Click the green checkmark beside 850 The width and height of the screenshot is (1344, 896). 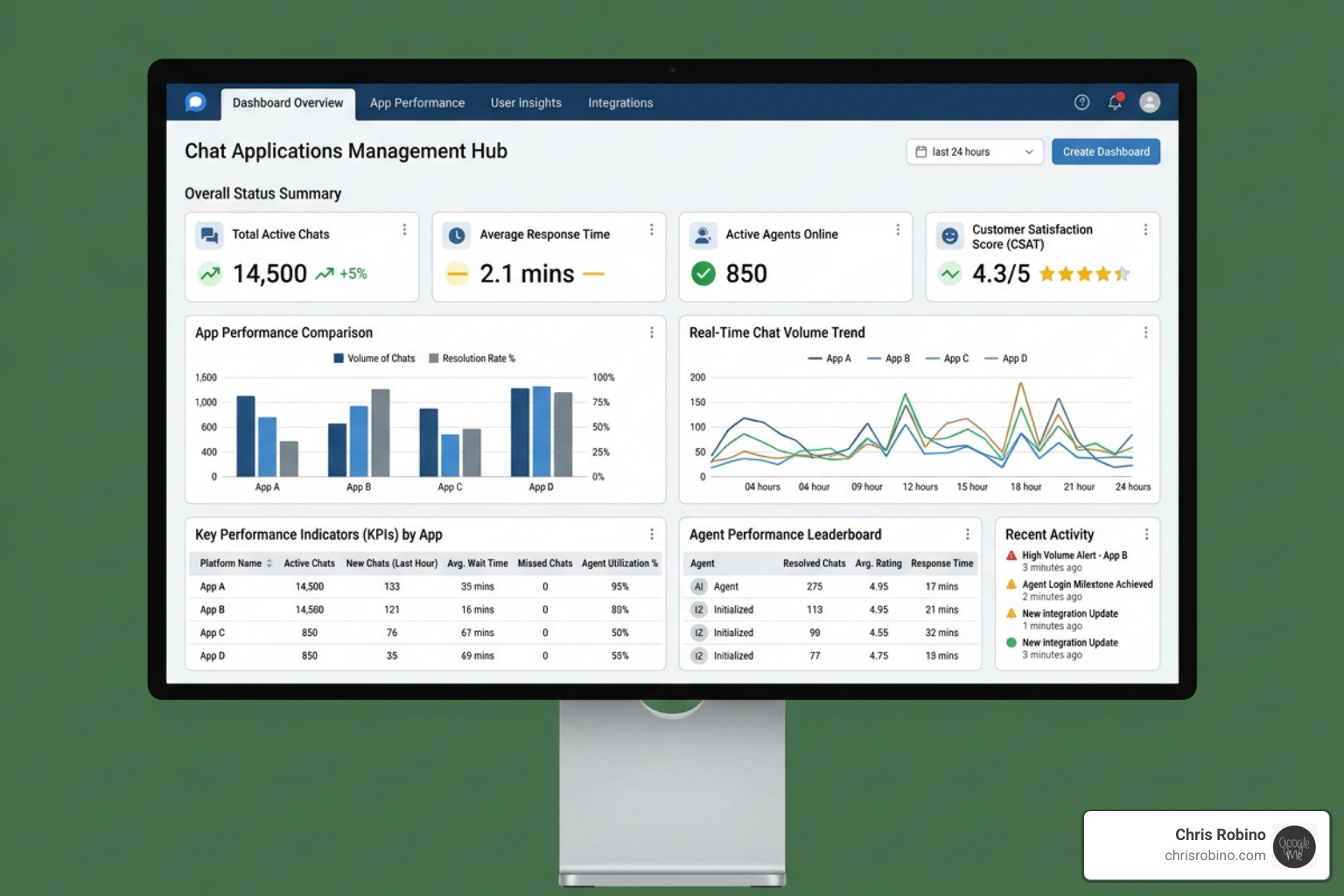coord(703,274)
